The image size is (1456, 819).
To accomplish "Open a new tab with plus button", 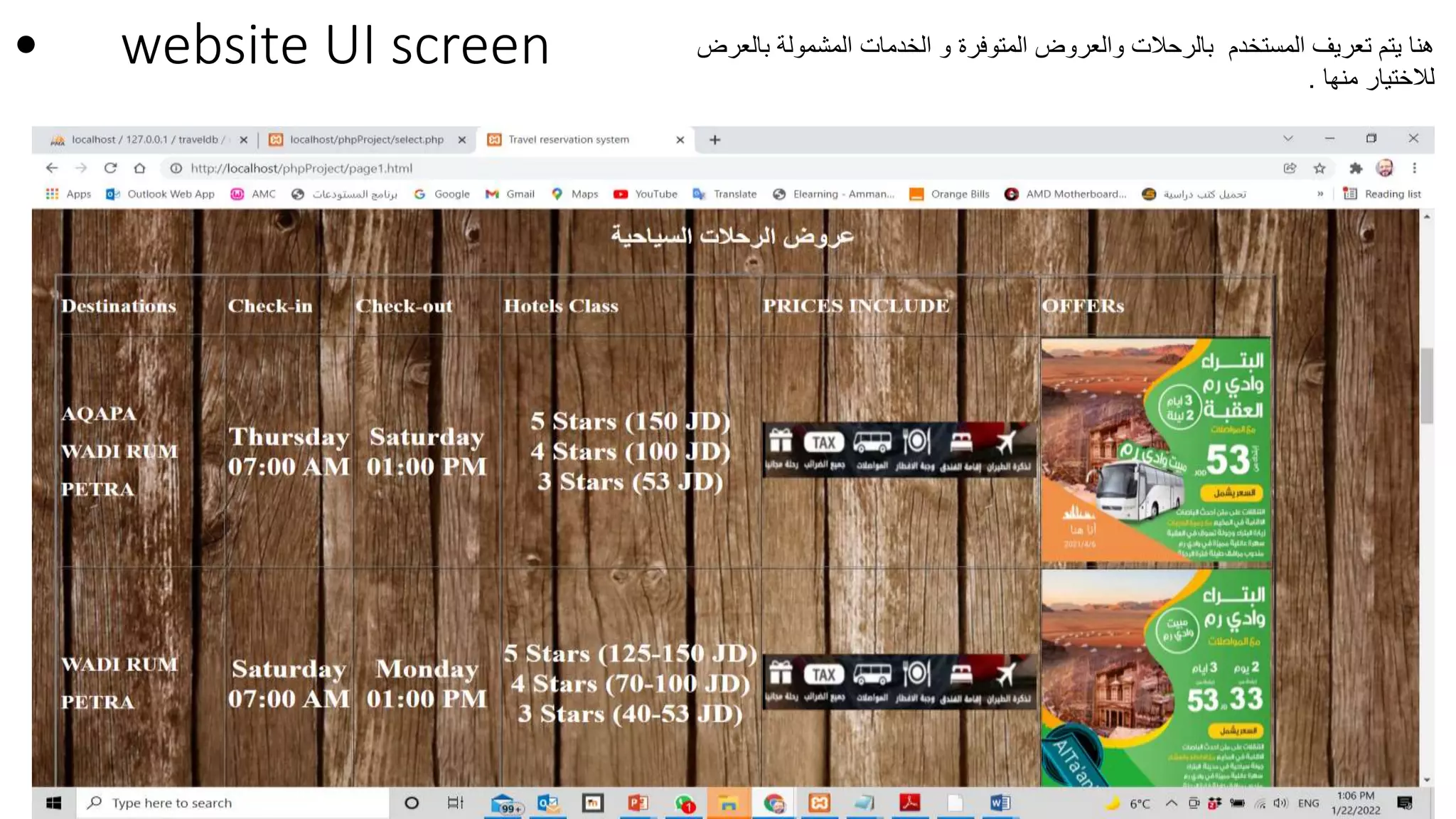I will [715, 140].
